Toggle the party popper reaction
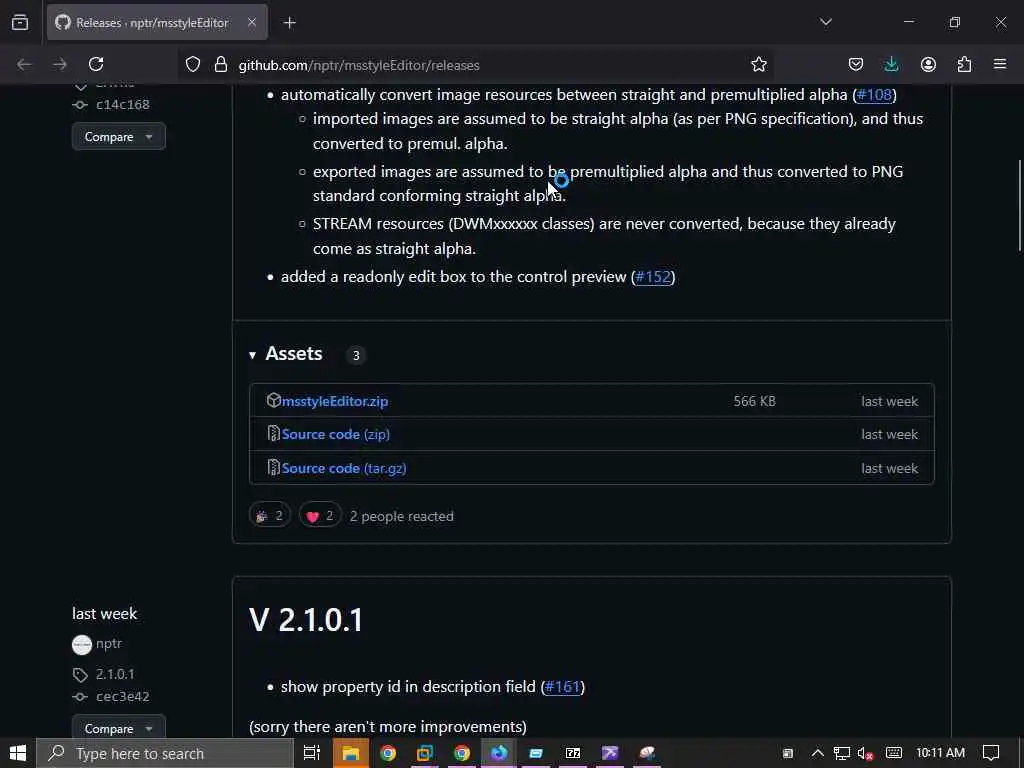 click(x=270, y=516)
